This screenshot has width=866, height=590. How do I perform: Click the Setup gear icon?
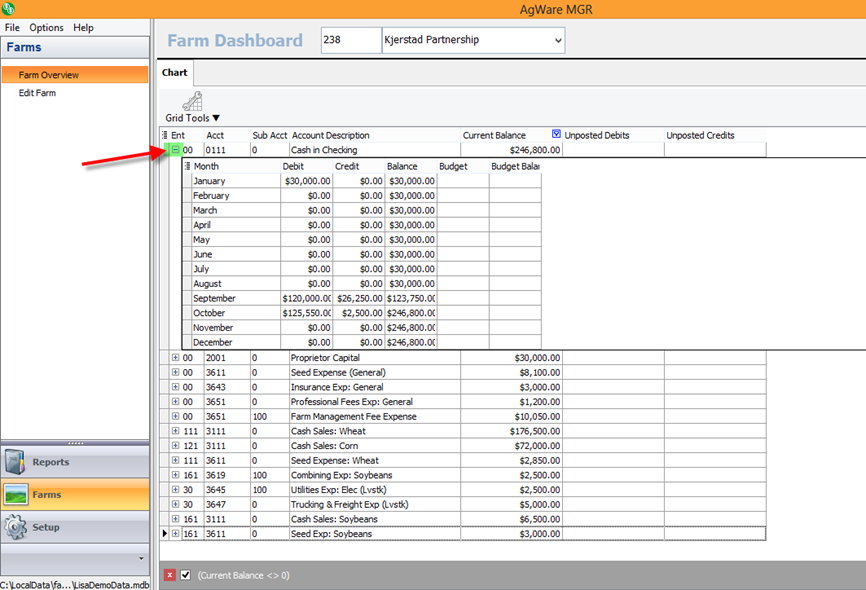pos(17,527)
